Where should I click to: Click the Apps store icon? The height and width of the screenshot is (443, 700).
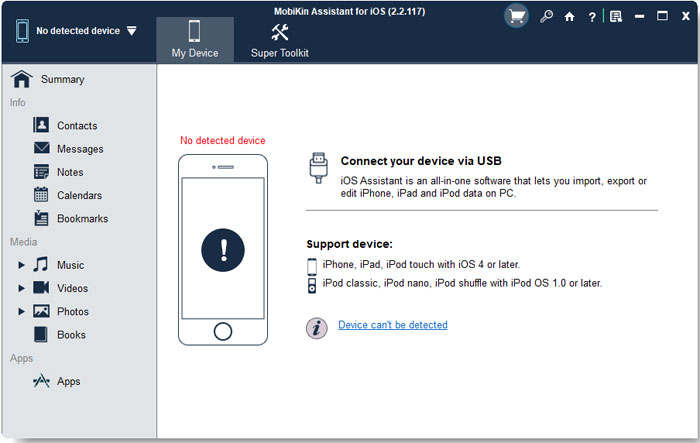pyautogui.click(x=41, y=380)
